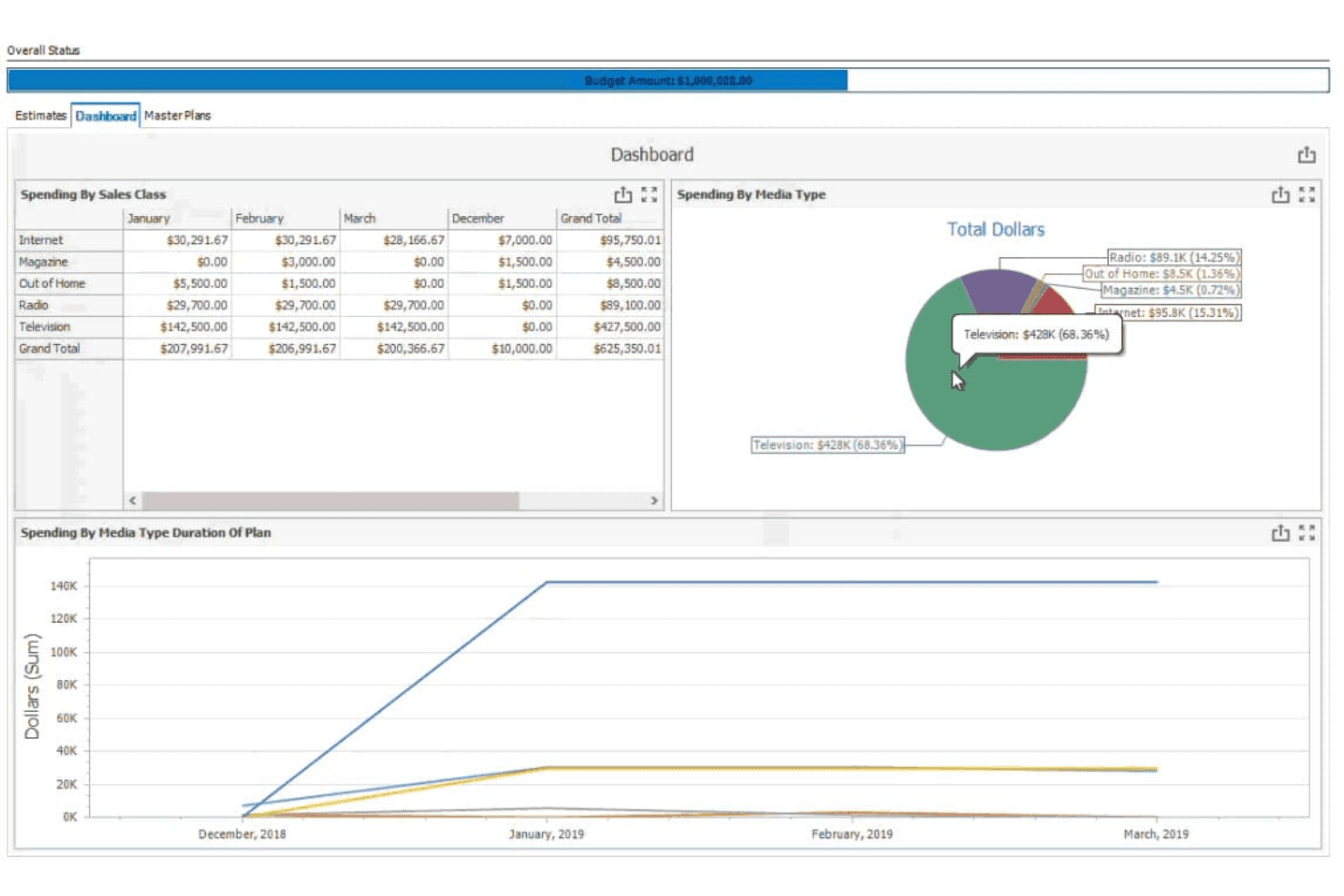The image size is (1344, 896).
Task: Select the Dashboard tab
Action: click(105, 116)
